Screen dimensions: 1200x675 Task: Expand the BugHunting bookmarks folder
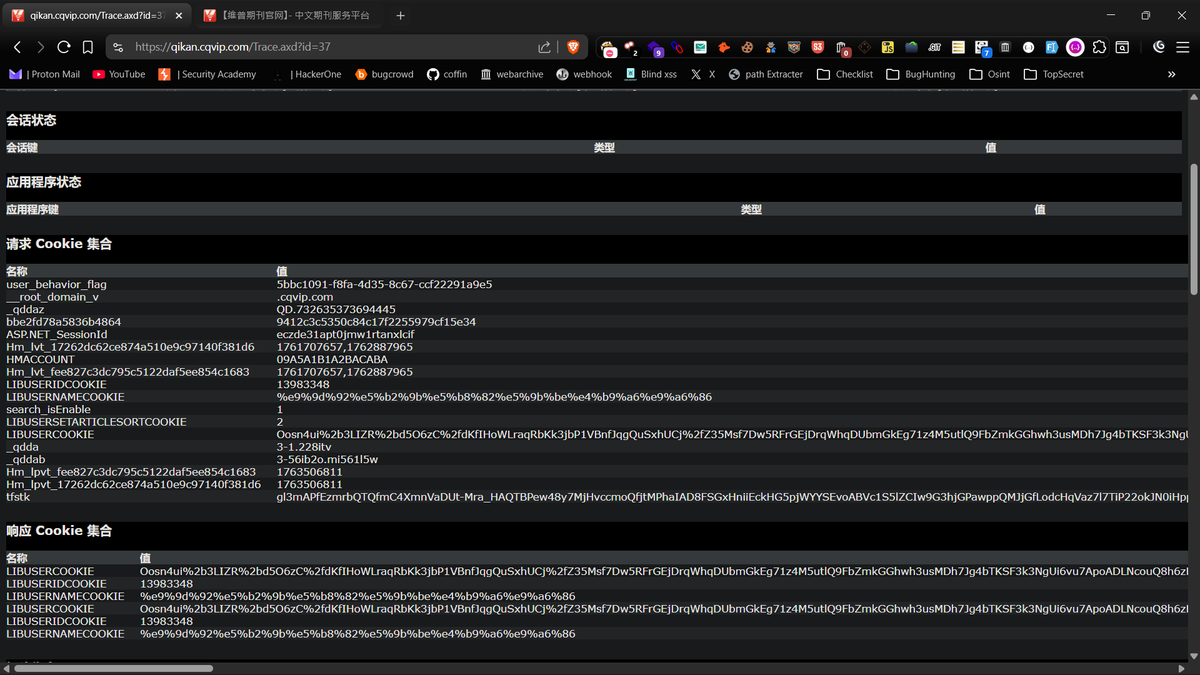920,74
